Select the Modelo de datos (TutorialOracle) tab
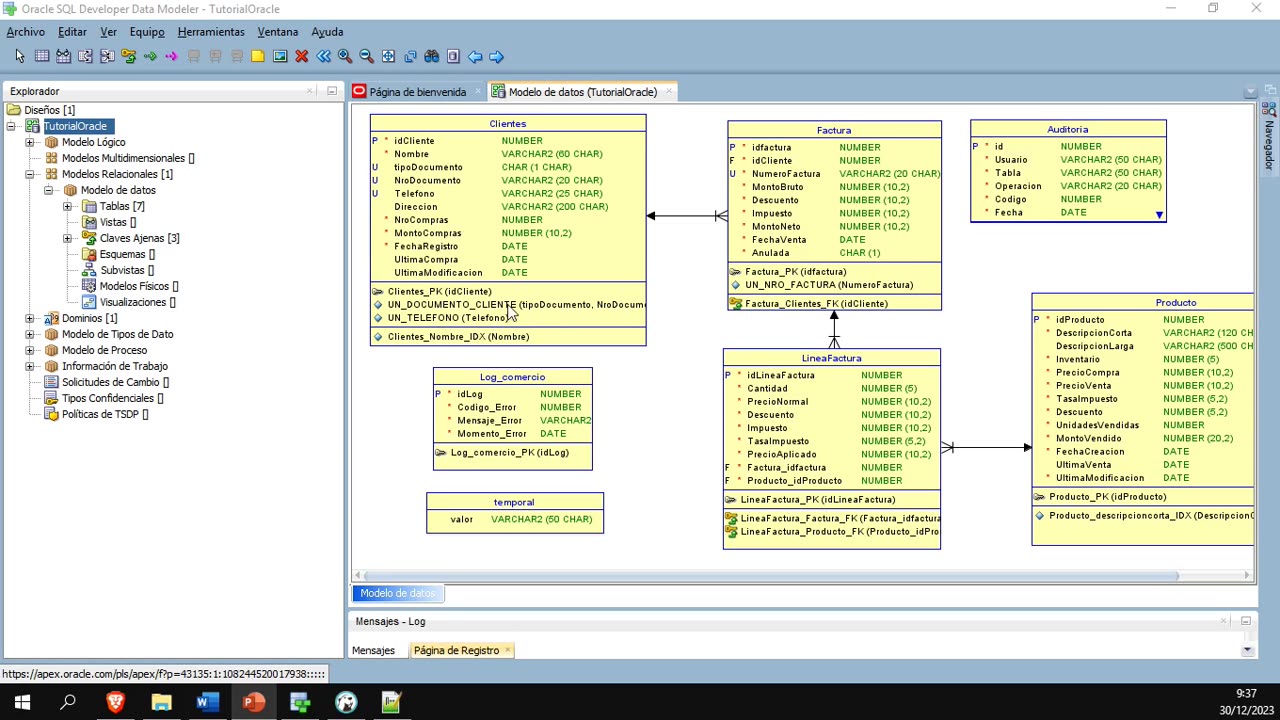Image resolution: width=1280 pixels, height=720 pixels. tap(582, 92)
